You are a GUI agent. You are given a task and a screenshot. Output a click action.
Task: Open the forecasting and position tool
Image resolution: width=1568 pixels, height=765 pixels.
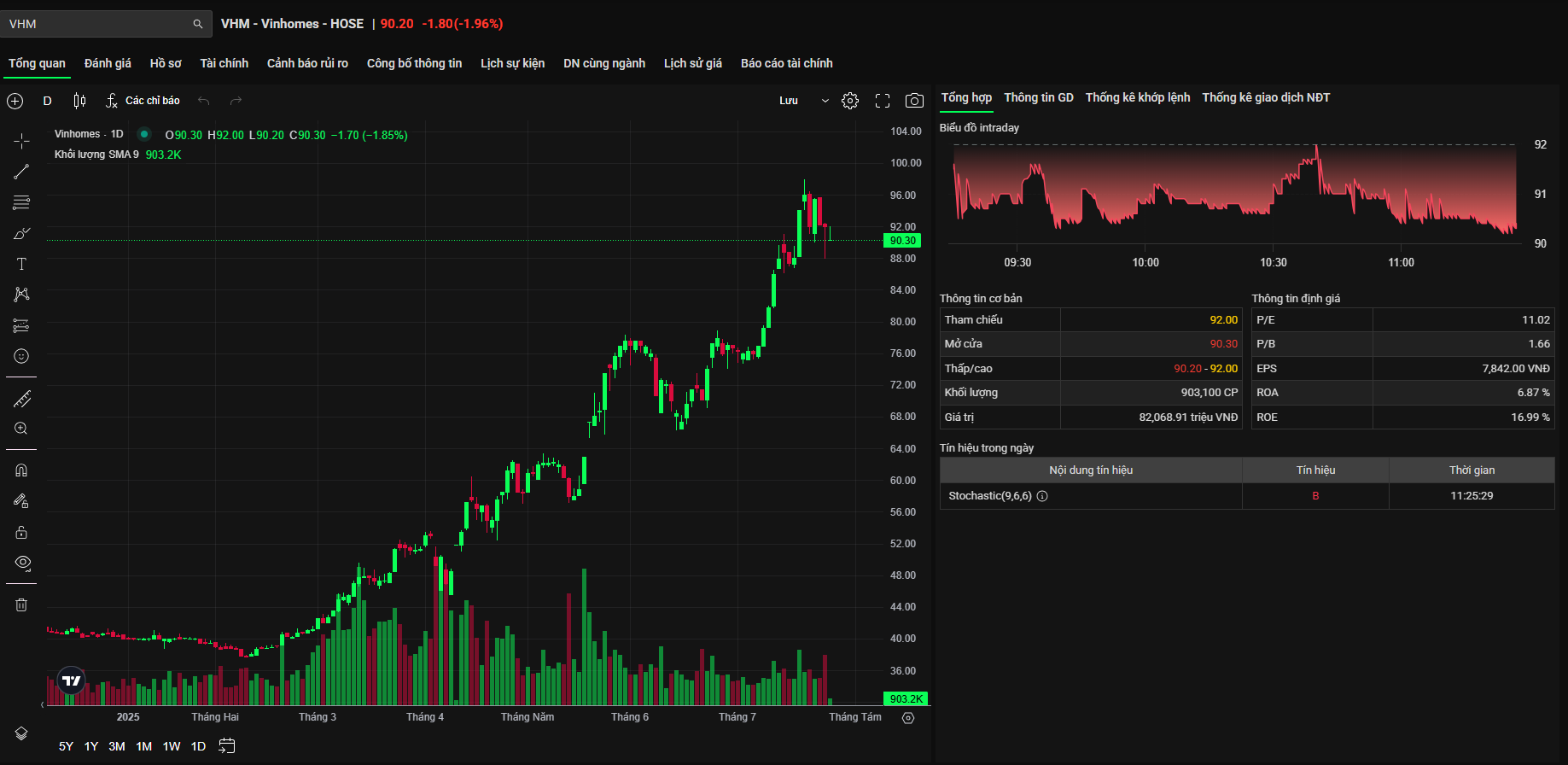[21, 325]
